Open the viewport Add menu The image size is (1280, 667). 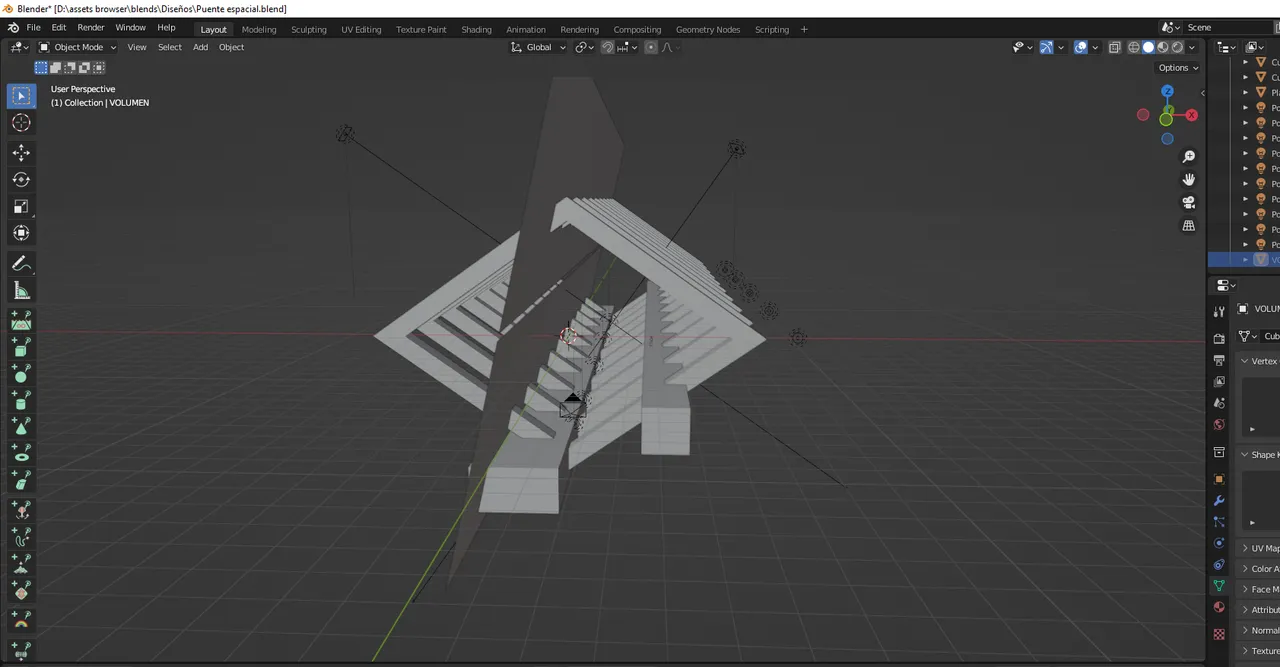[x=200, y=47]
